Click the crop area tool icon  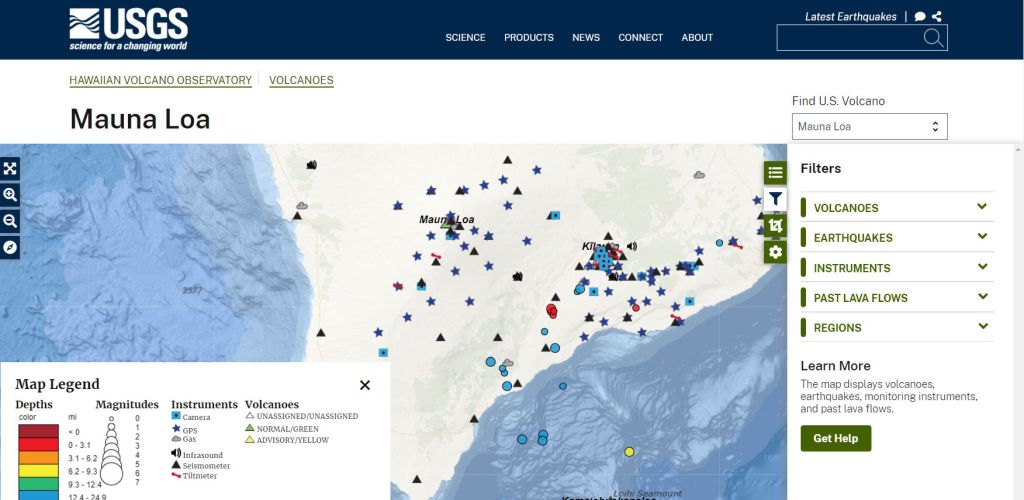776,225
